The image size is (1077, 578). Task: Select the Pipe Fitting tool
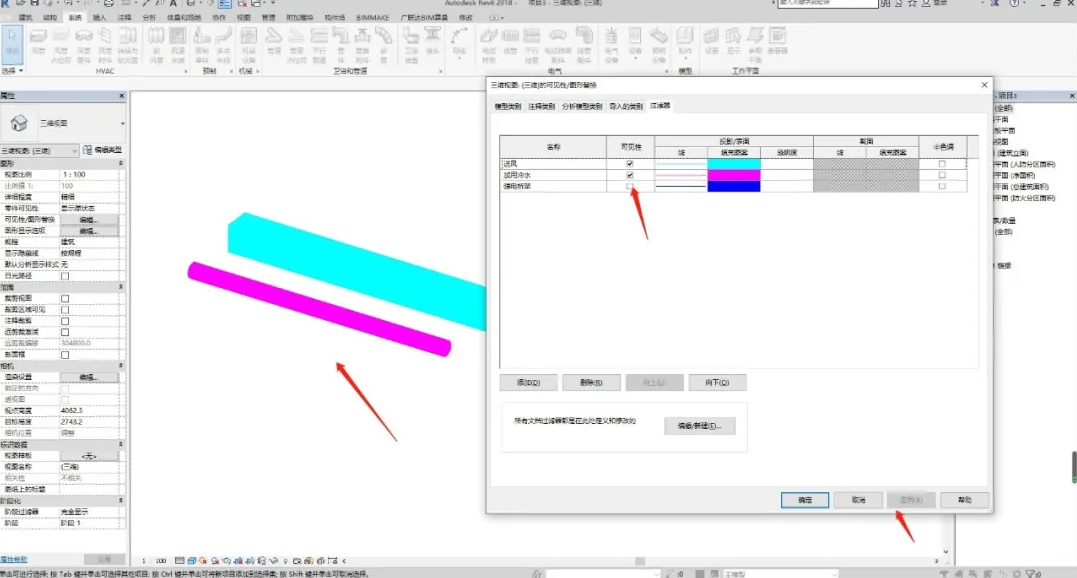click(x=341, y=45)
